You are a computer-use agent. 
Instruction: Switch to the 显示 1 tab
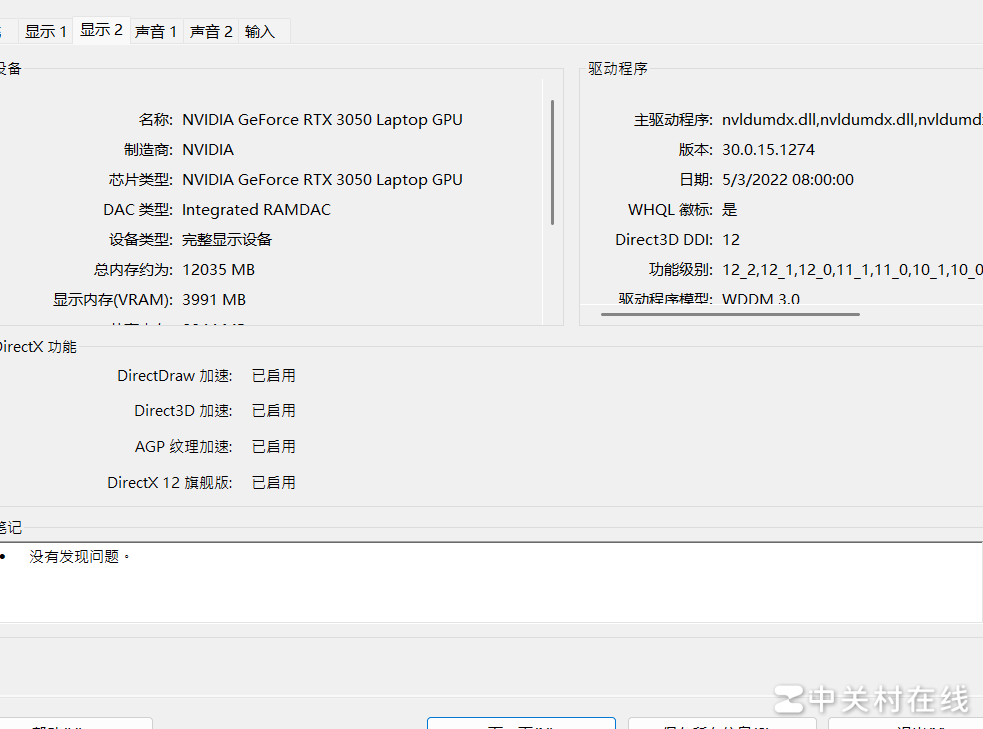pos(46,31)
